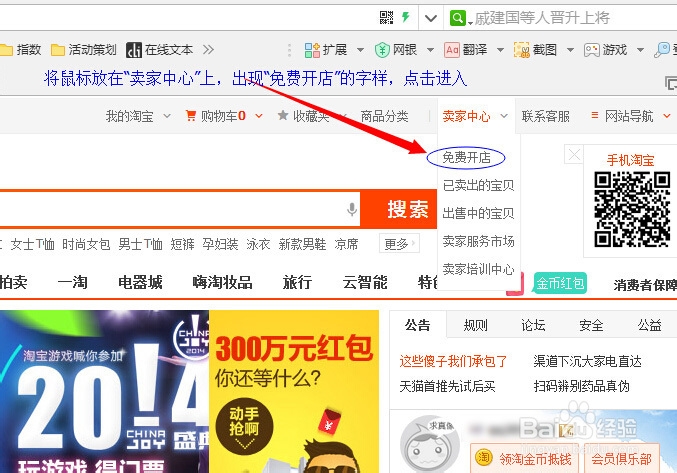Open 商品分类 in the top navigation
Image resolution: width=677 pixels, height=473 pixels.
[x=384, y=116]
